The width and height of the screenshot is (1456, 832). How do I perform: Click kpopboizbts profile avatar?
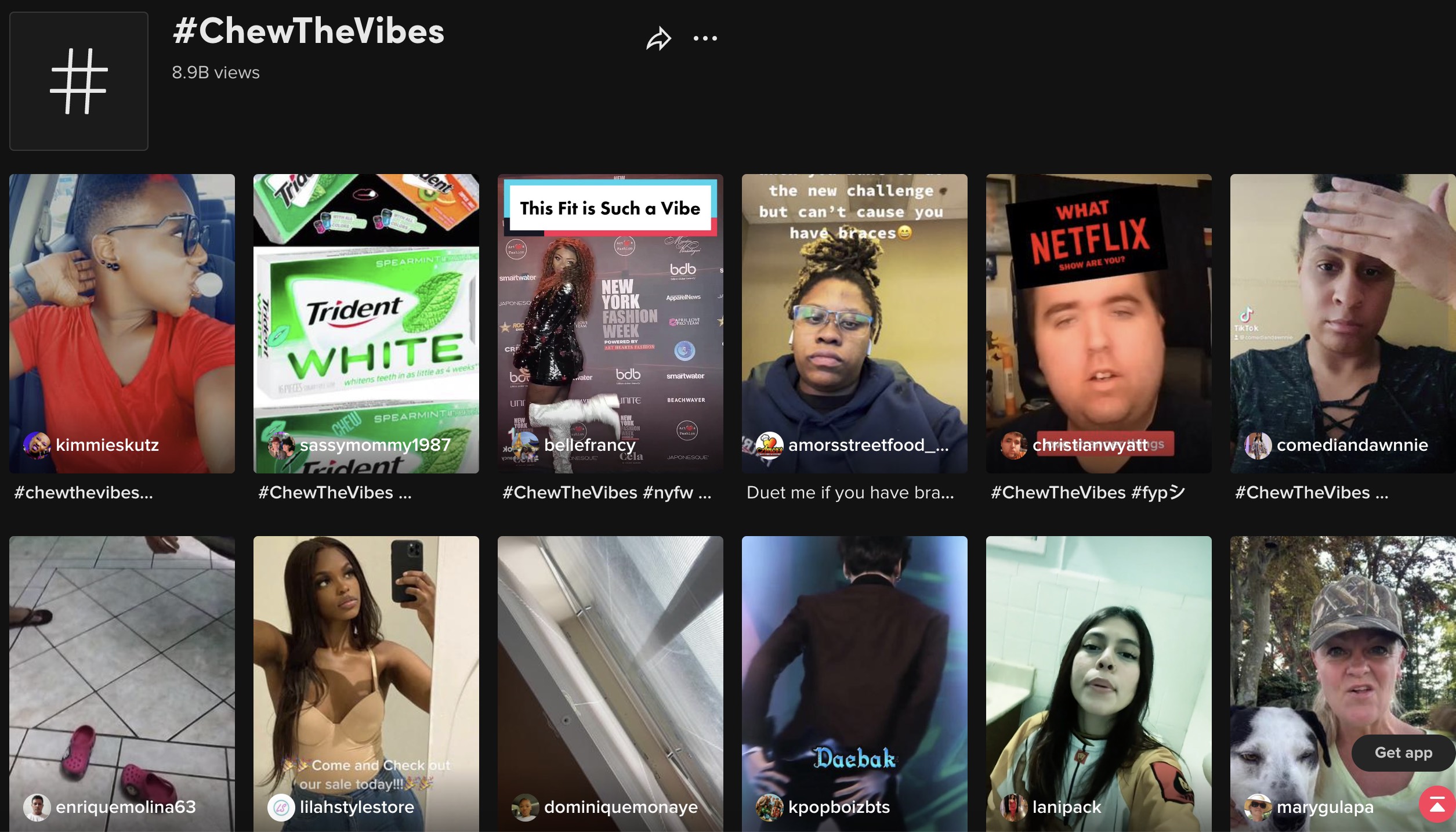[x=769, y=807]
